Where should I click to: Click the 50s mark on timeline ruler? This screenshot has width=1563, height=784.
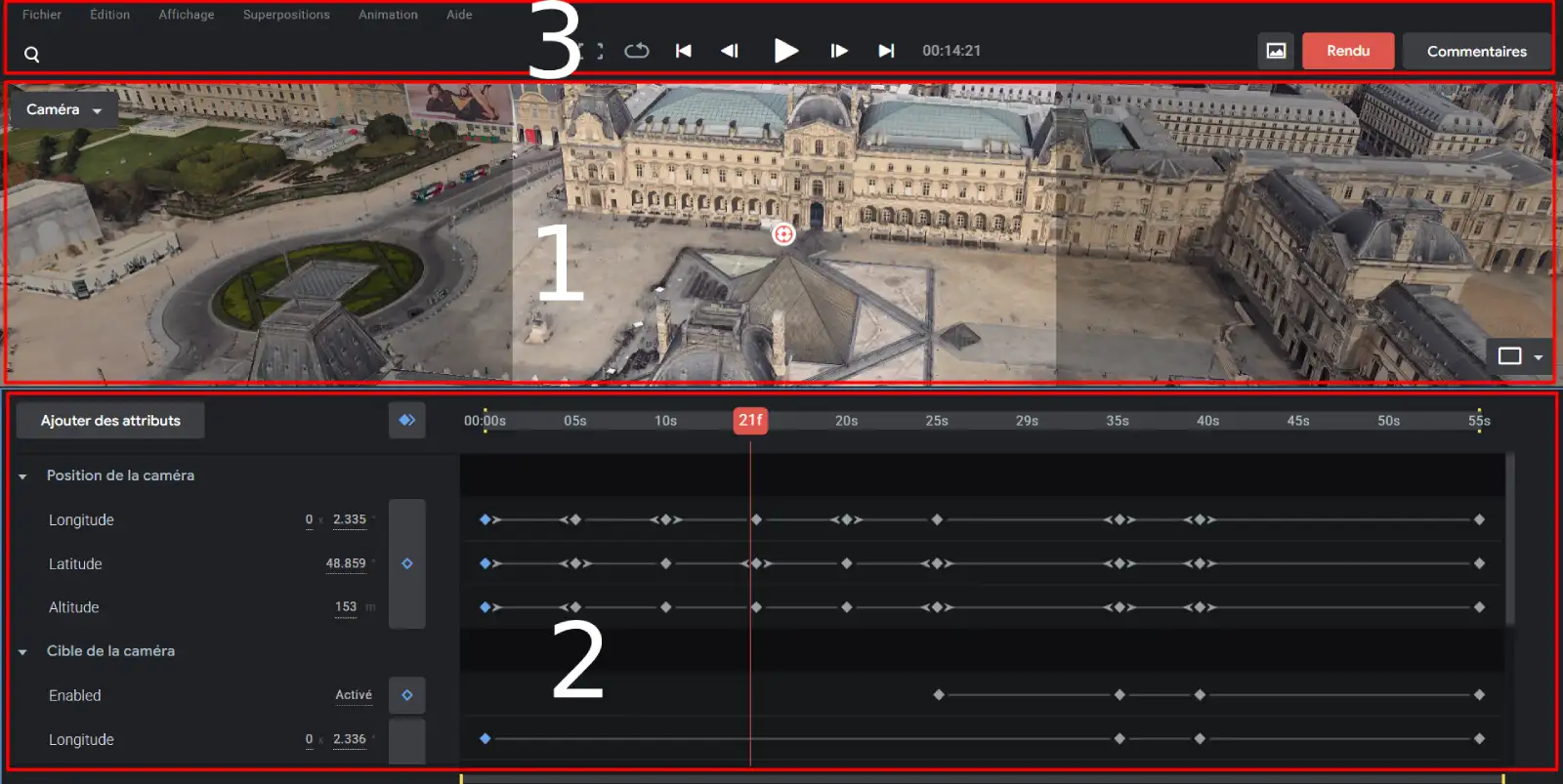click(1389, 421)
